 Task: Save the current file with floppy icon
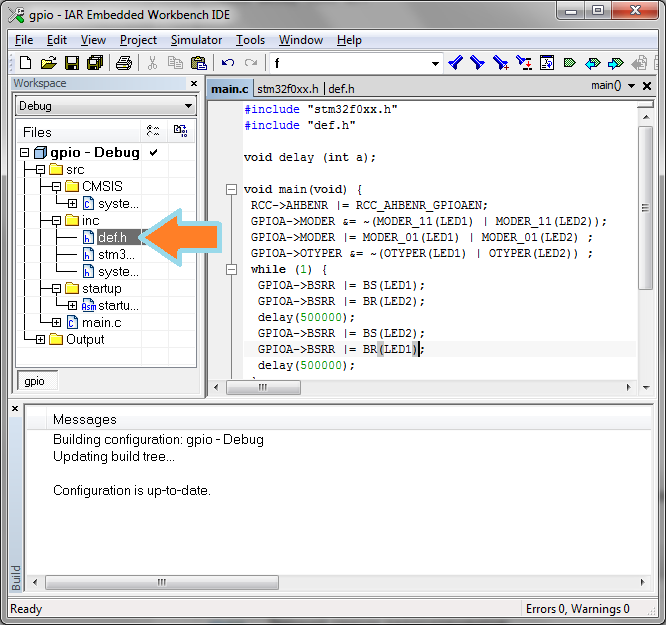[72, 63]
